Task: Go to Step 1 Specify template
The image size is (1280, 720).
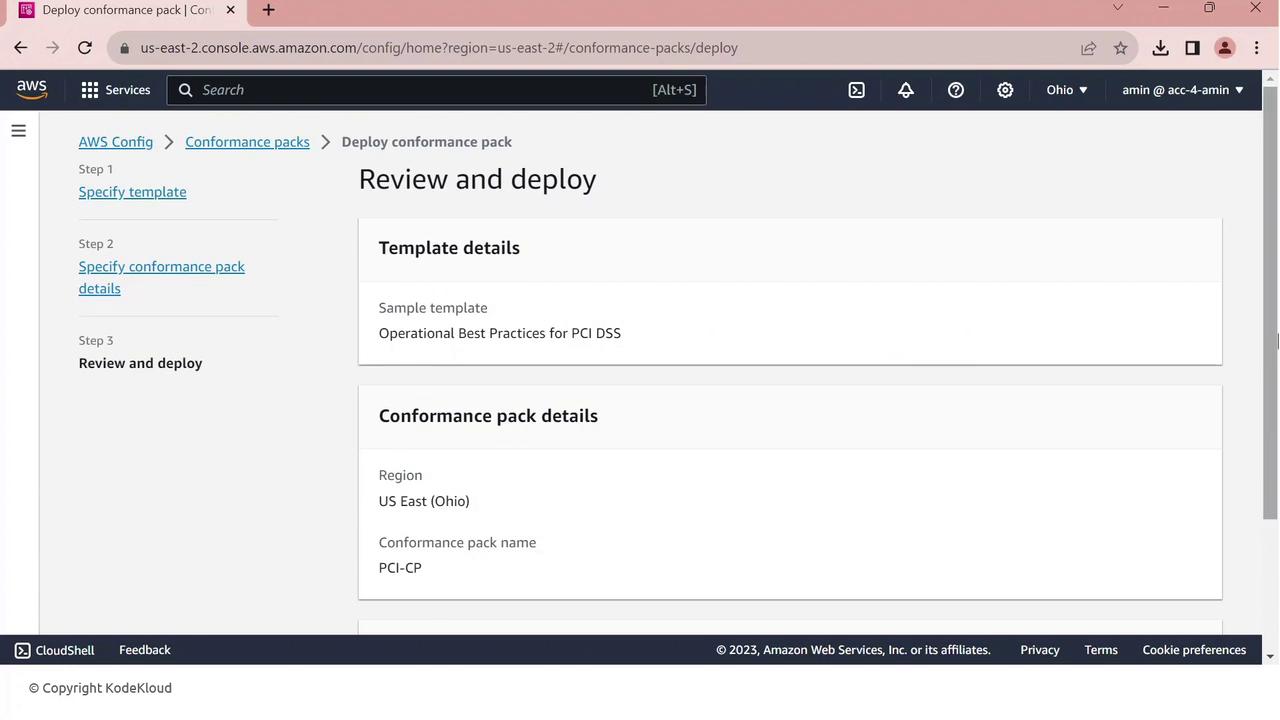Action: (x=132, y=192)
